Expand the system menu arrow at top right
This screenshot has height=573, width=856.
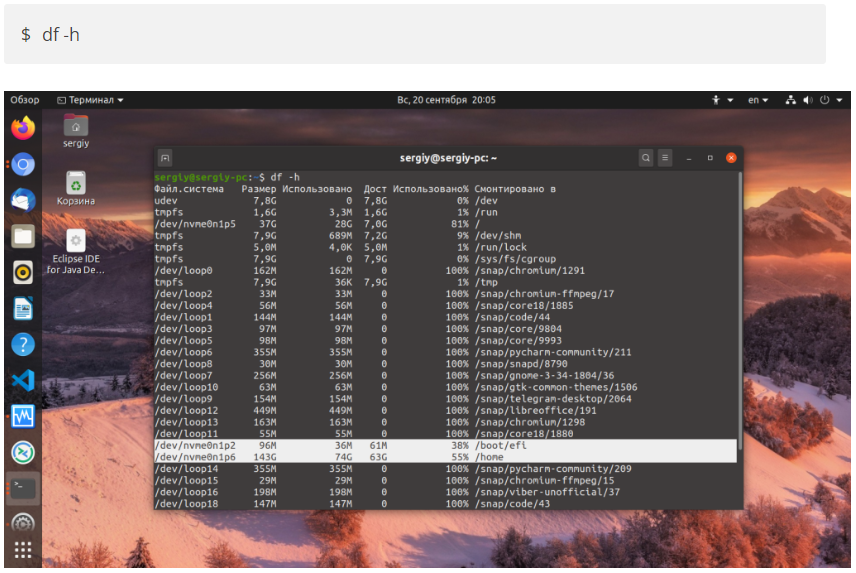840,100
